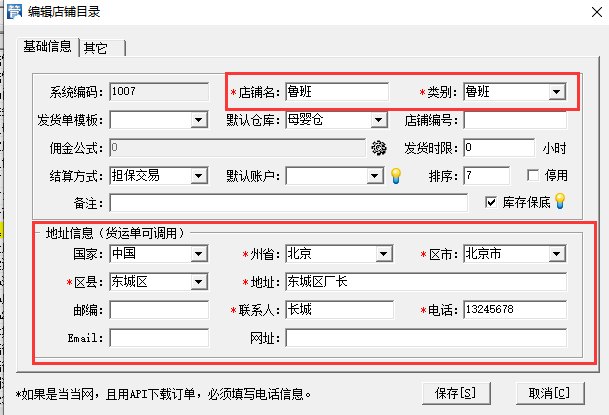609x415 pixels.
Task: Click the gear icon beside 佣金公式
Action: [378, 149]
